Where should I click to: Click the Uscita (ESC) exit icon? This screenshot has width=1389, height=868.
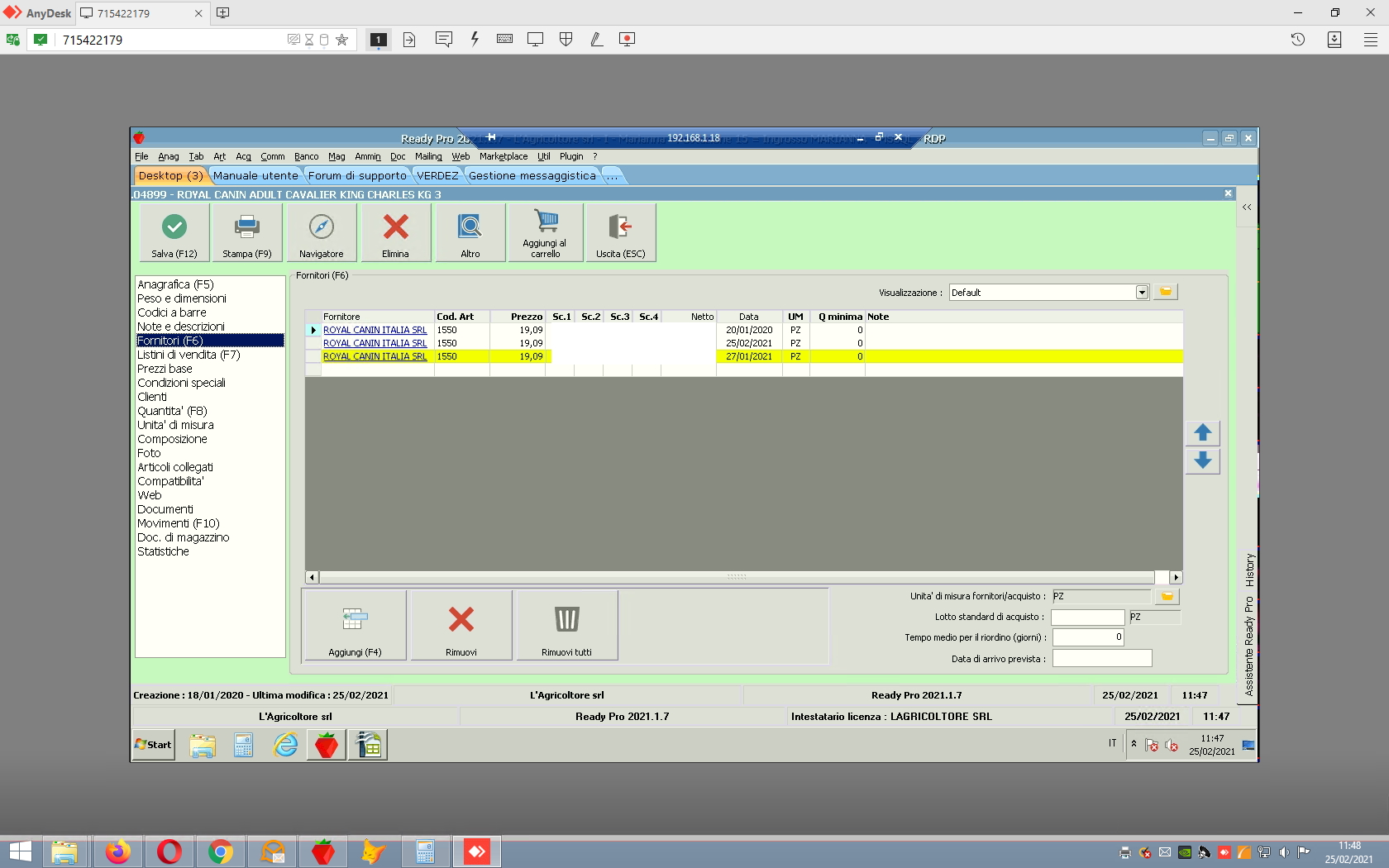(620, 233)
